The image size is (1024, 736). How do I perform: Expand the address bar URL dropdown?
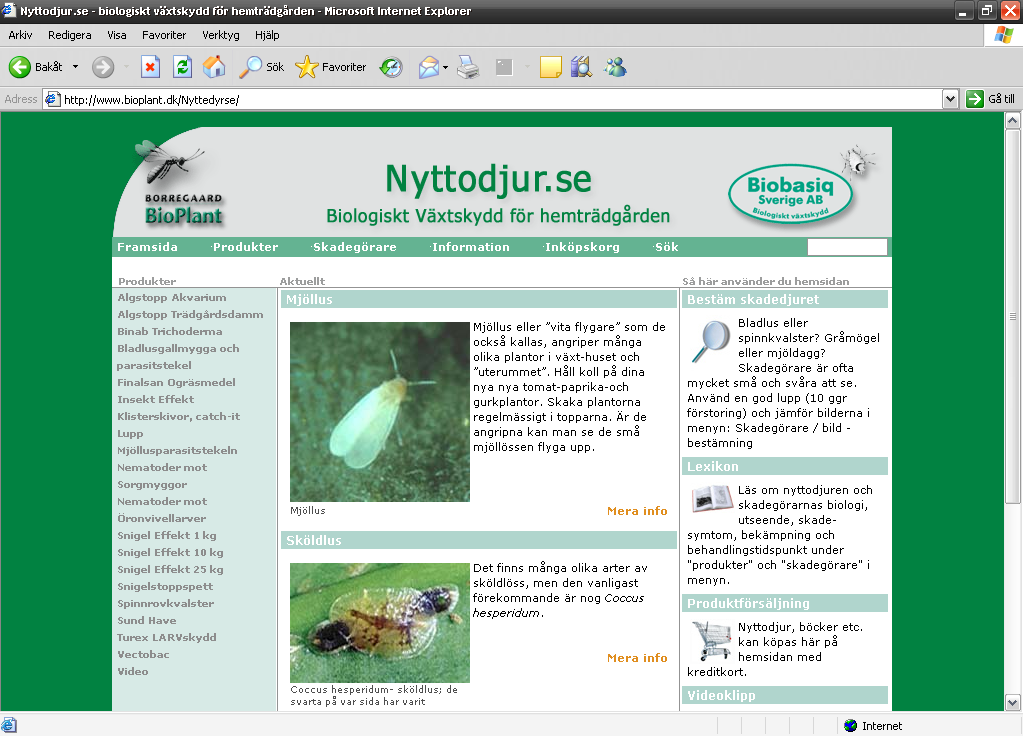[x=950, y=99]
